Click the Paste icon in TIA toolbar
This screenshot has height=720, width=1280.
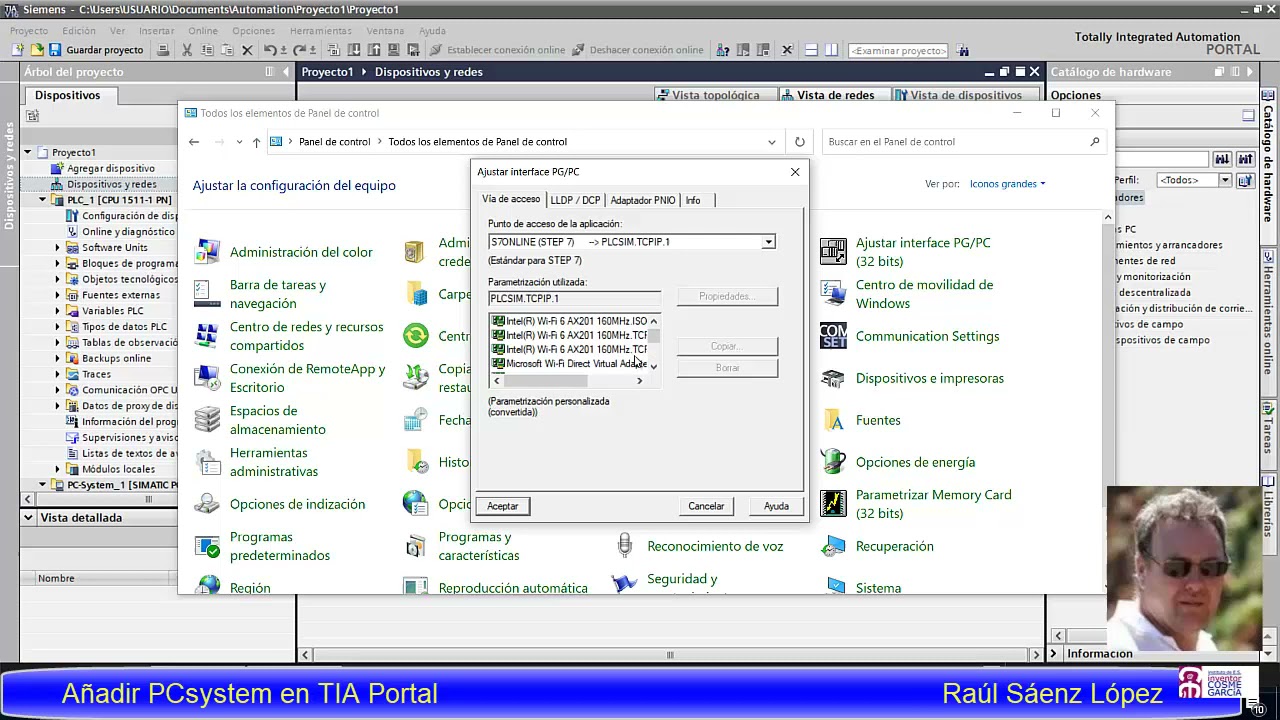pos(227,50)
